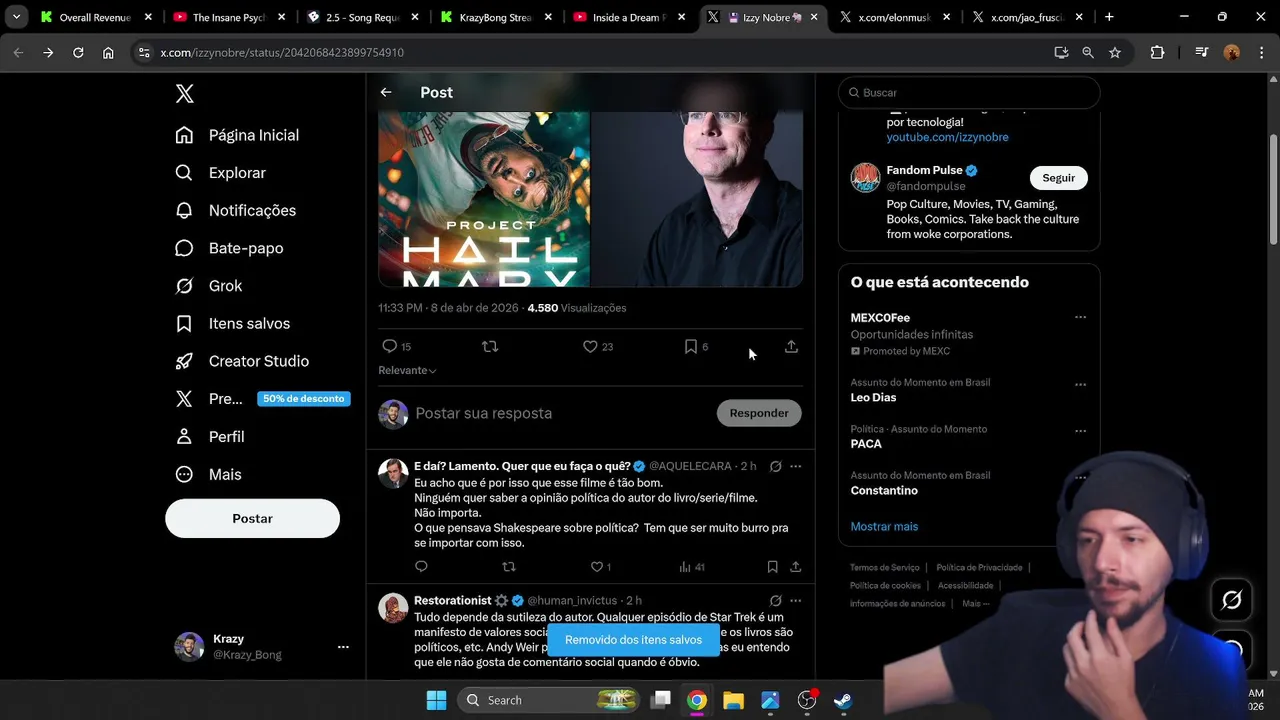Open youtube.com/izzynobre link
The height and width of the screenshot is (720, 1280).
tap(947, 137)
